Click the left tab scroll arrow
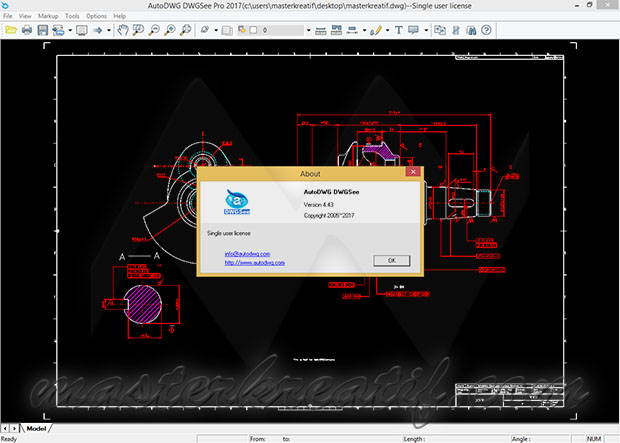This screenshot has height=443, width=620. [x=5, y=428]
